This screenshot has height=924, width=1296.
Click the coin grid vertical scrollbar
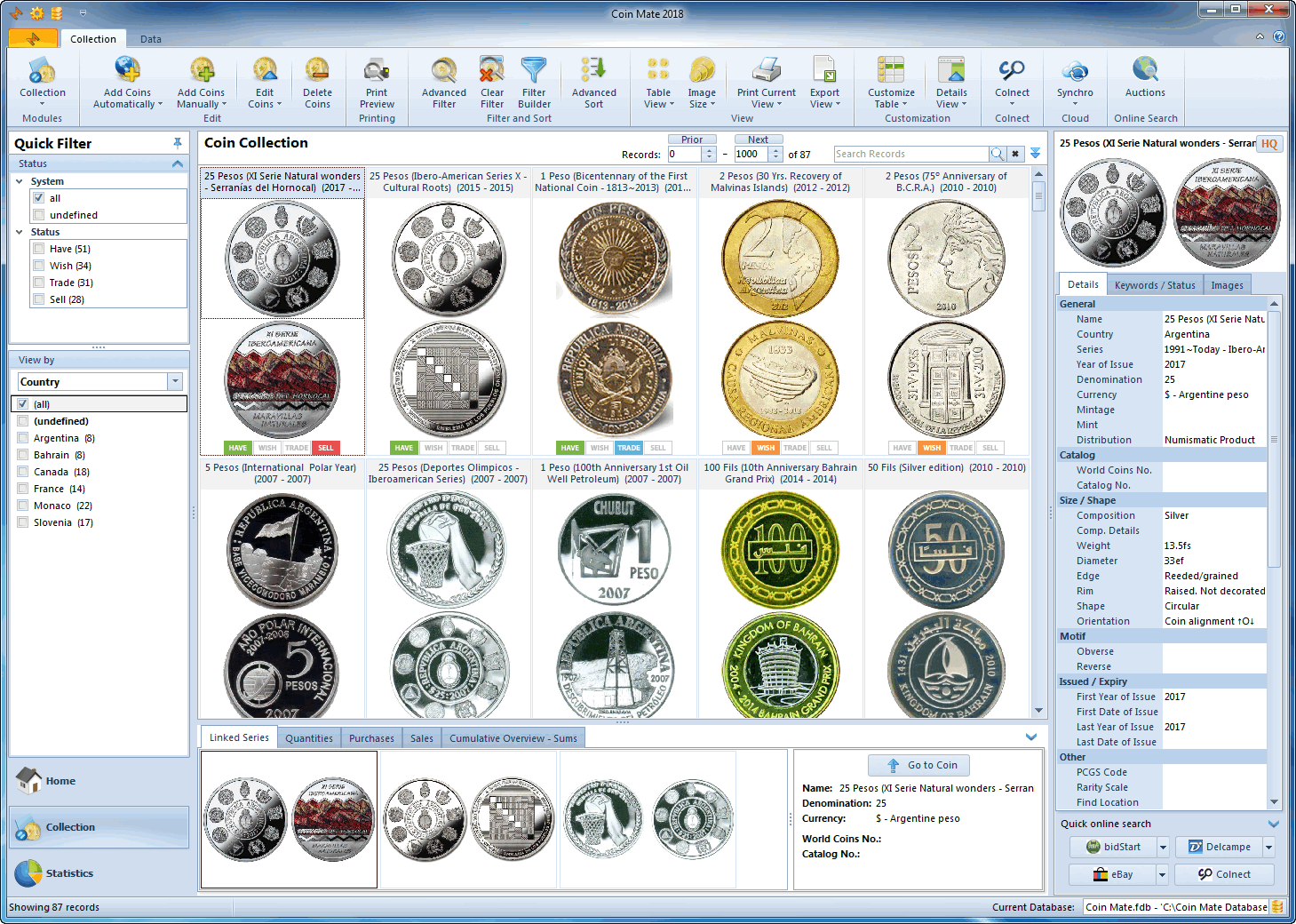point(1038,444)
